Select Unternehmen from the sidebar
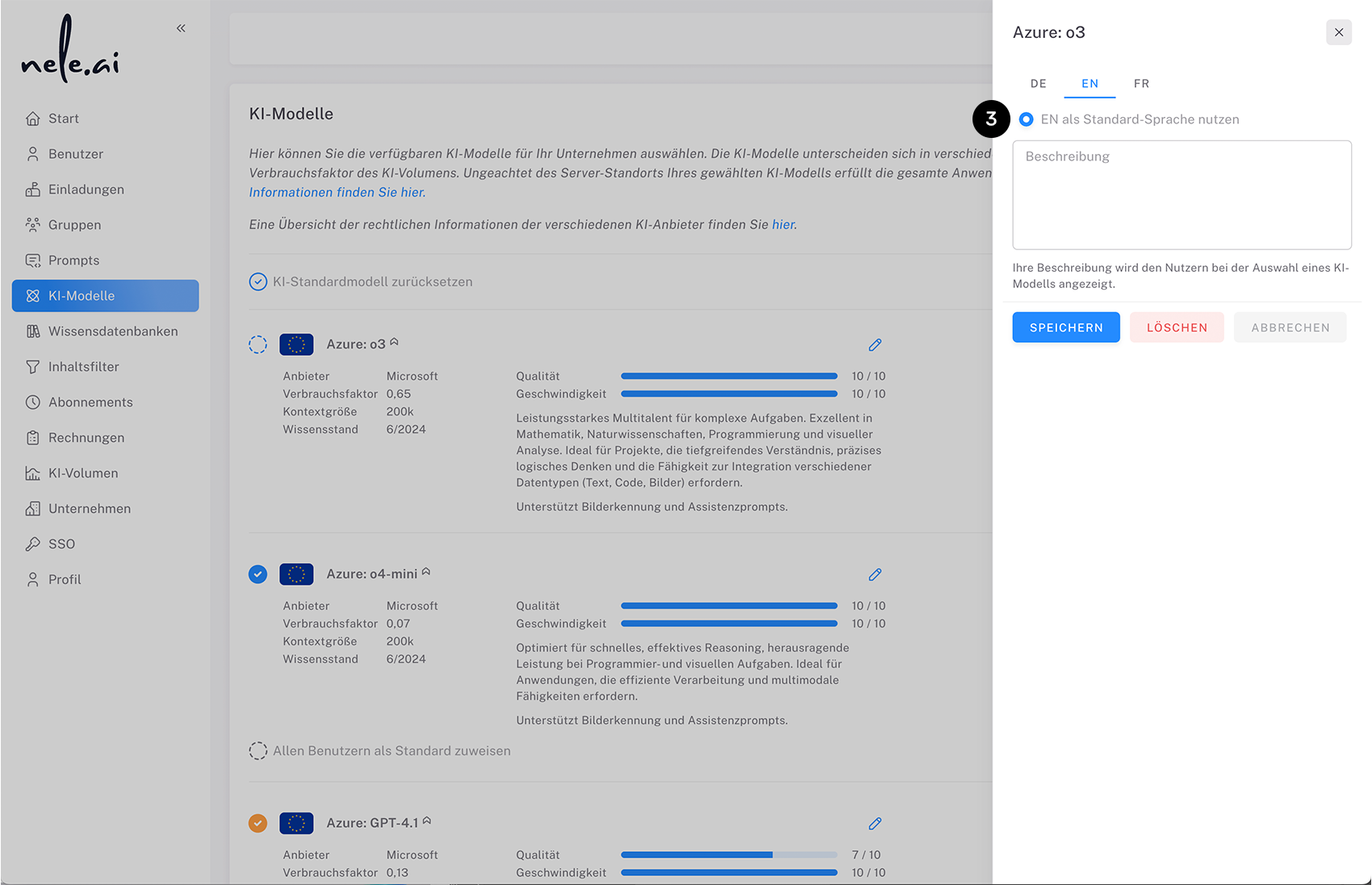This screenshot has width=1372, height=885. [x=89, y=508]
